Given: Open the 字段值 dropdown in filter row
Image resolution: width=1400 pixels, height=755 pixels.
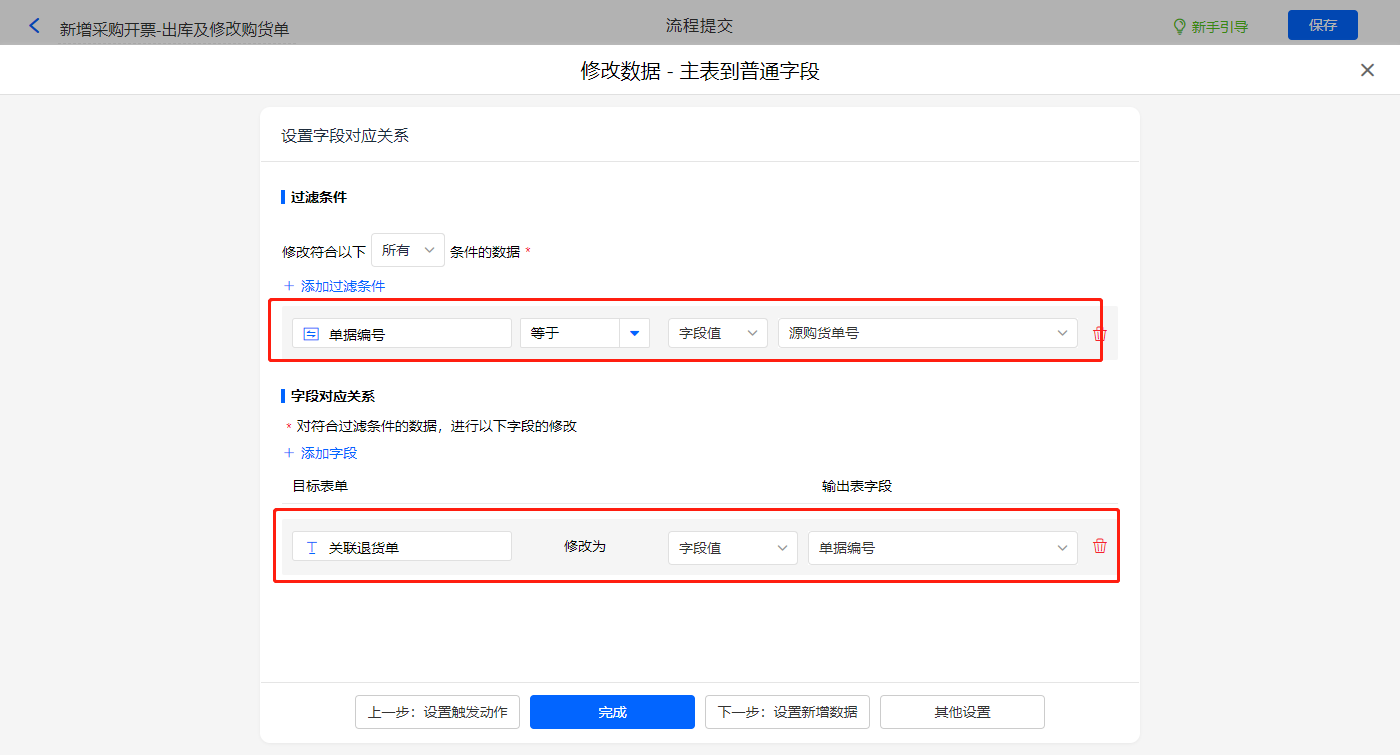Looking at the screenshot, I should (x=717, y=333).
